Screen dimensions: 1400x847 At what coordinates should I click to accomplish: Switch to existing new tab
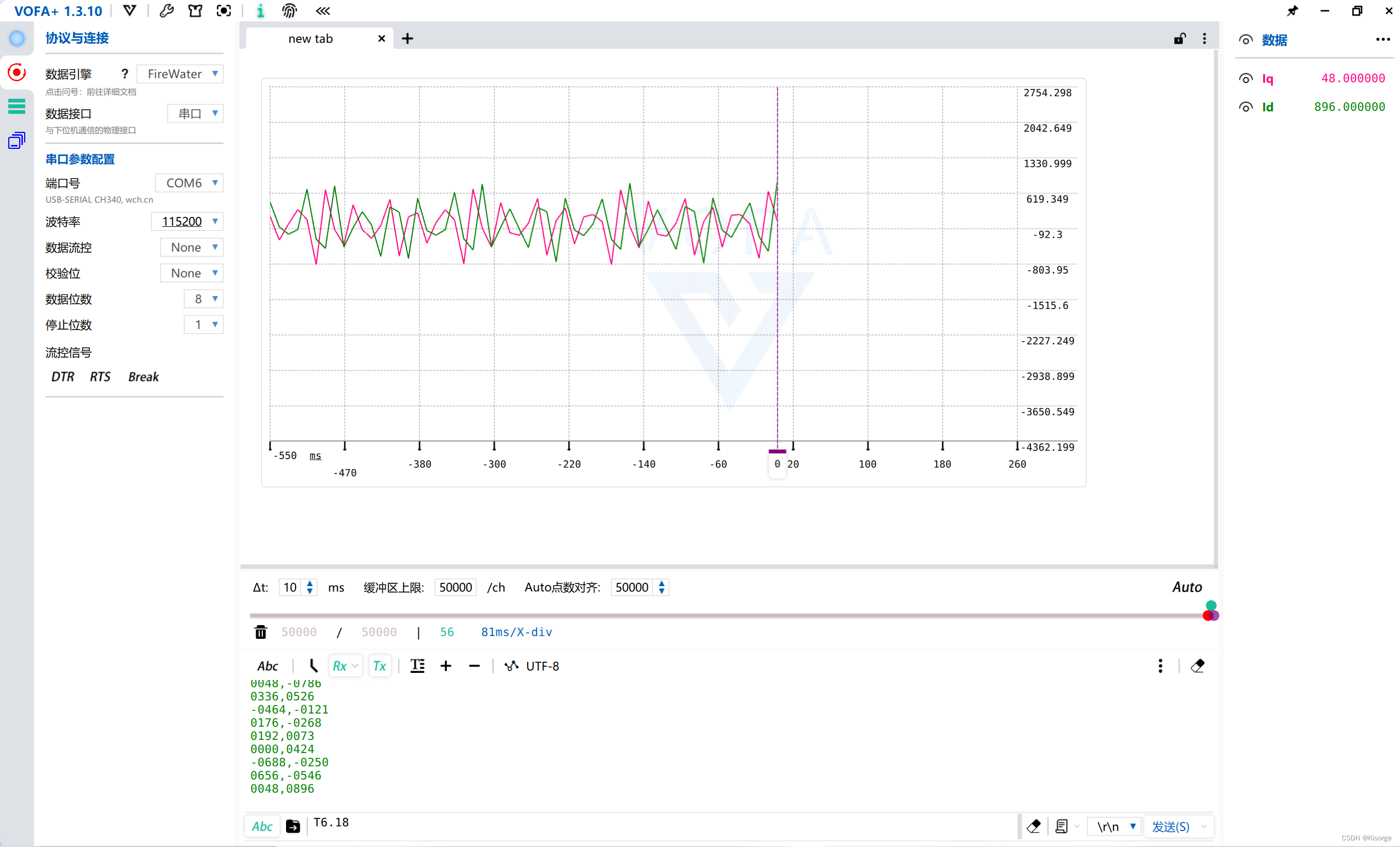311,38
